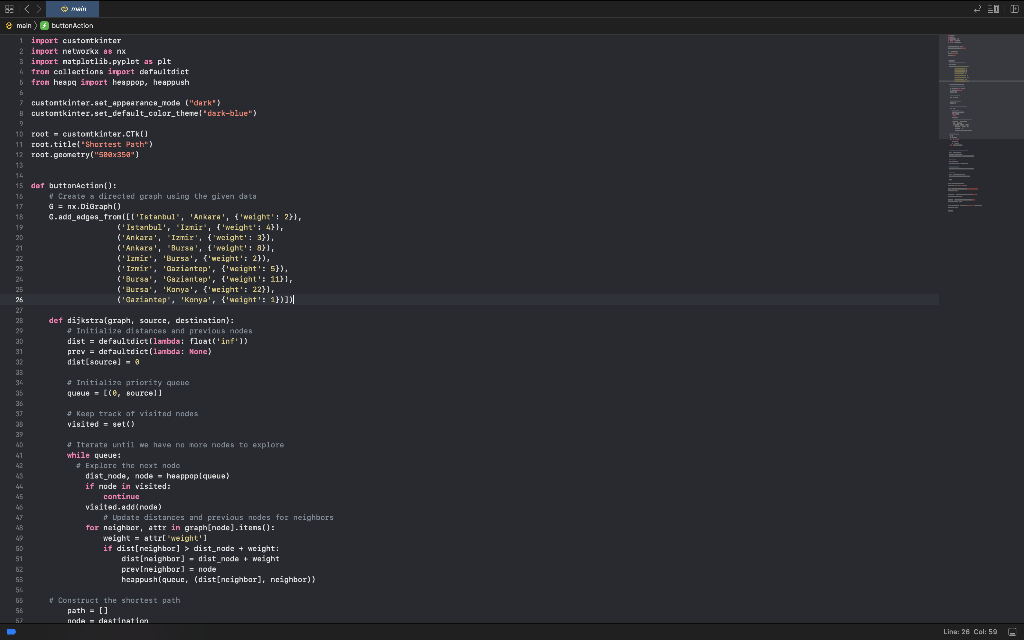Open the editor options lines icon

coord(993,9)
